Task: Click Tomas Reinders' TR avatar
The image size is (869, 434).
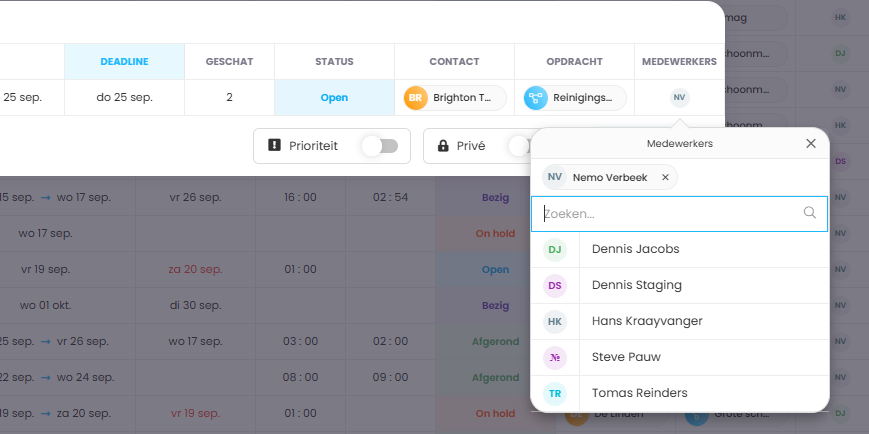Action: point(555,393)
